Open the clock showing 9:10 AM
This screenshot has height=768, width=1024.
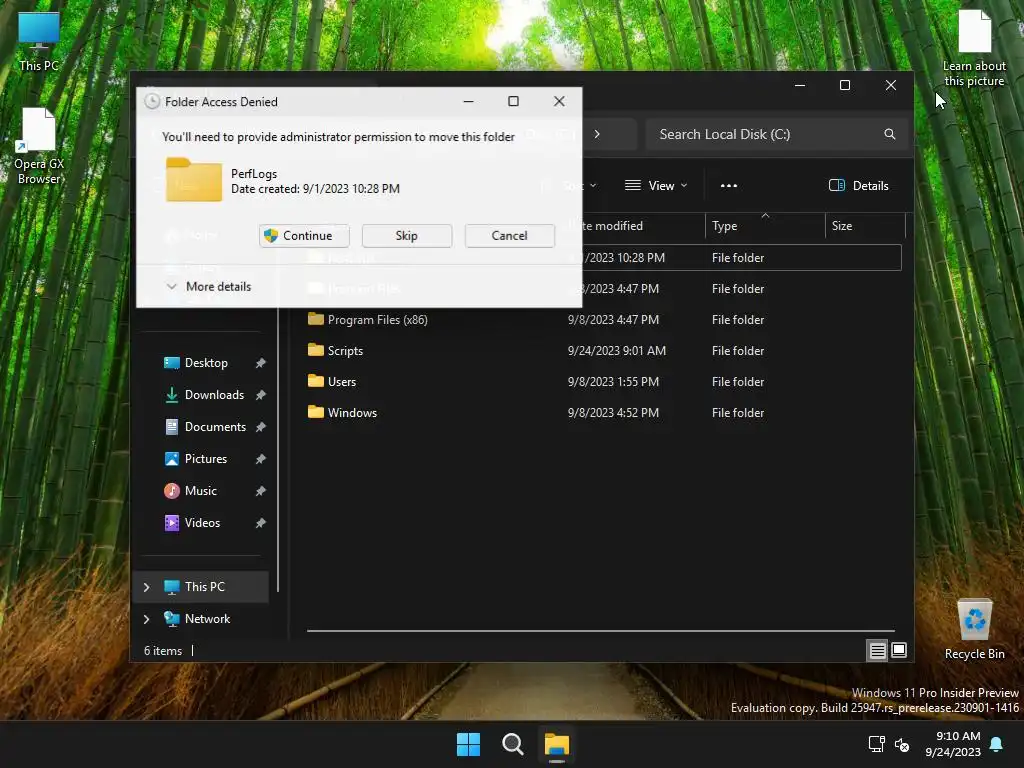tap(953, 744)
